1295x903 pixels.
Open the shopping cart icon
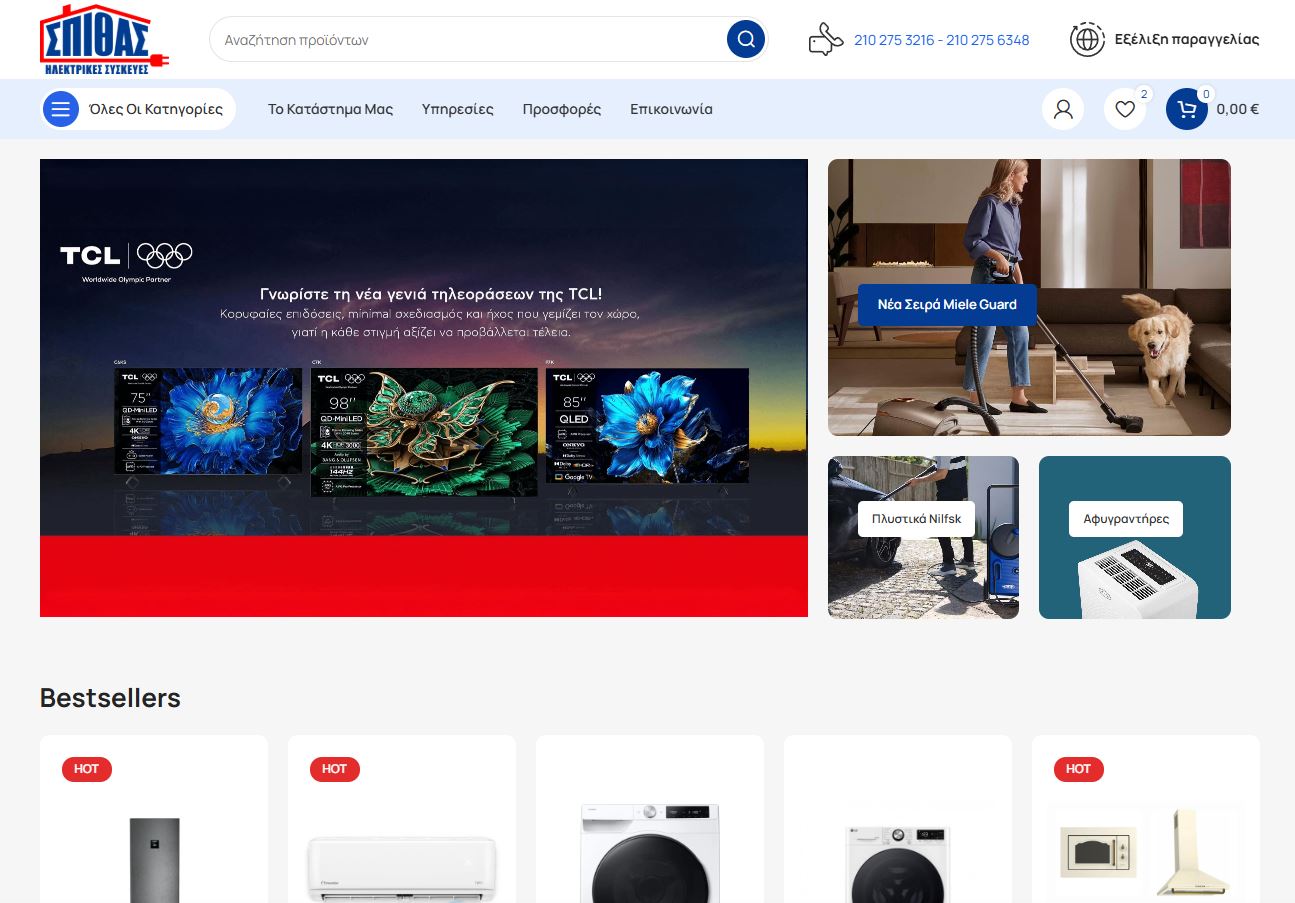(x=1187, y=109)
